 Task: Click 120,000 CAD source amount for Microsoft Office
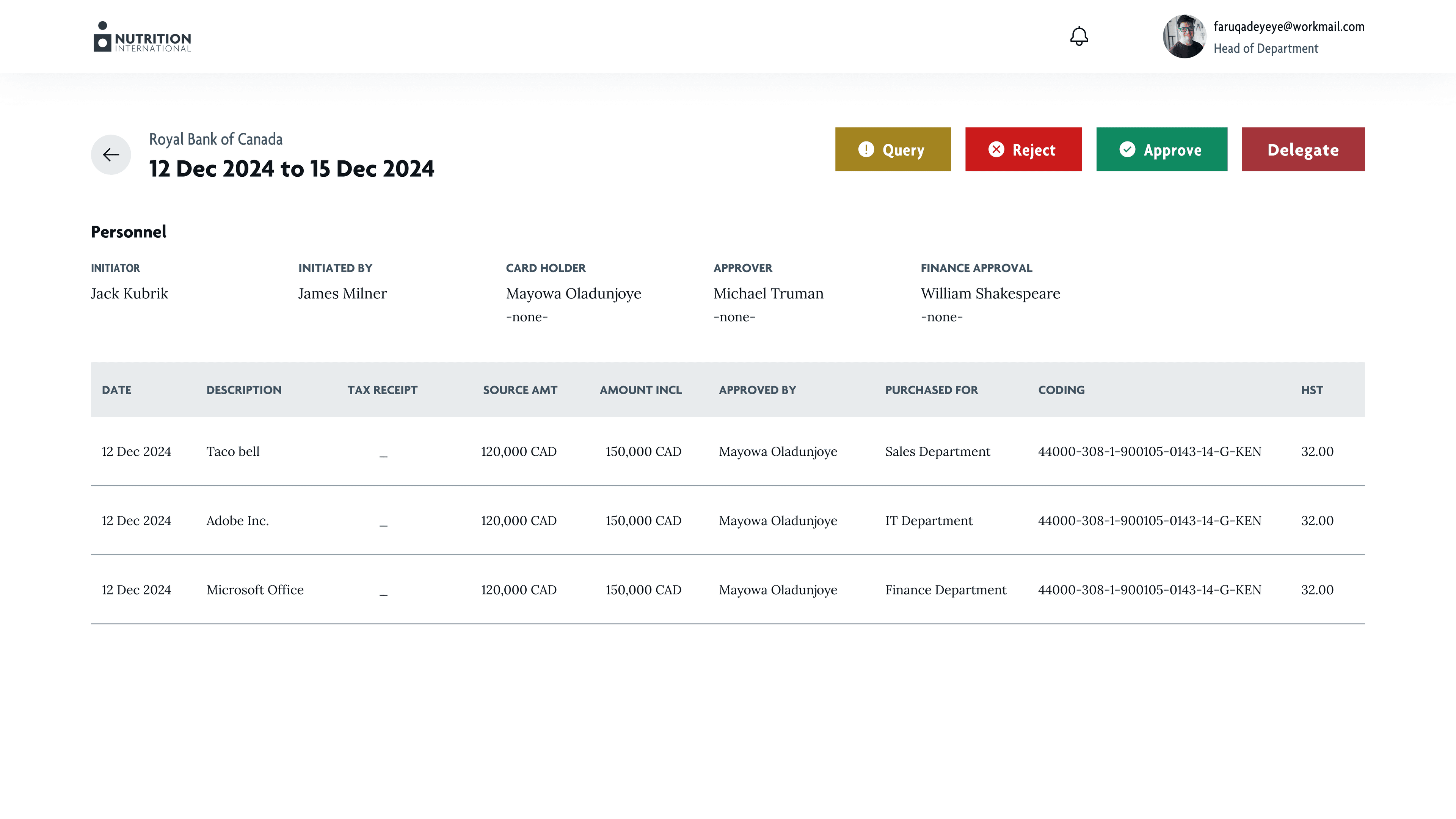click(x=519, y=590)
